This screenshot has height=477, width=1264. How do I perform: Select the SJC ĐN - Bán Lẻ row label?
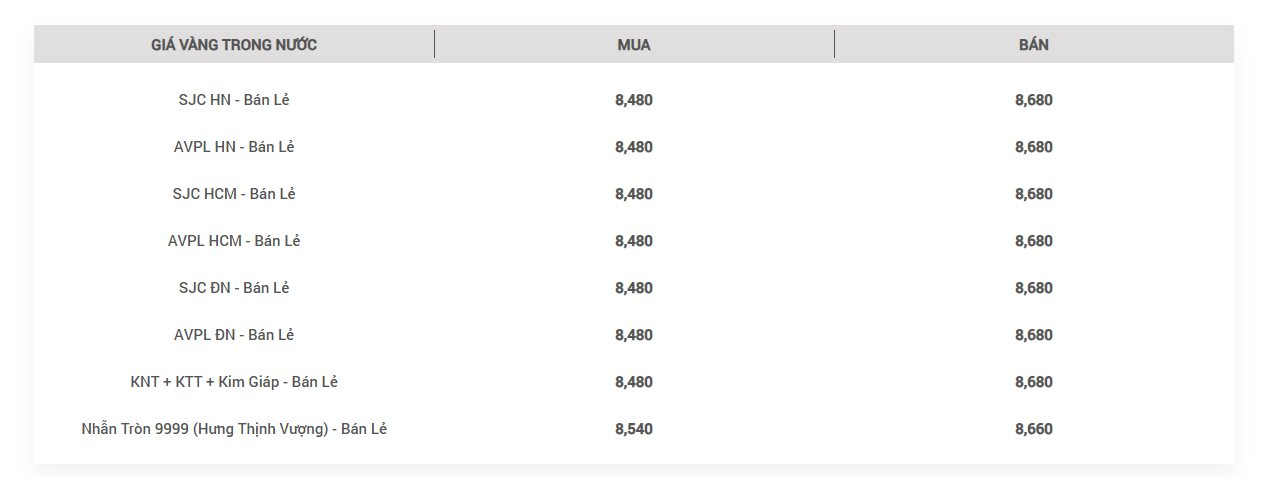(234, 288)
